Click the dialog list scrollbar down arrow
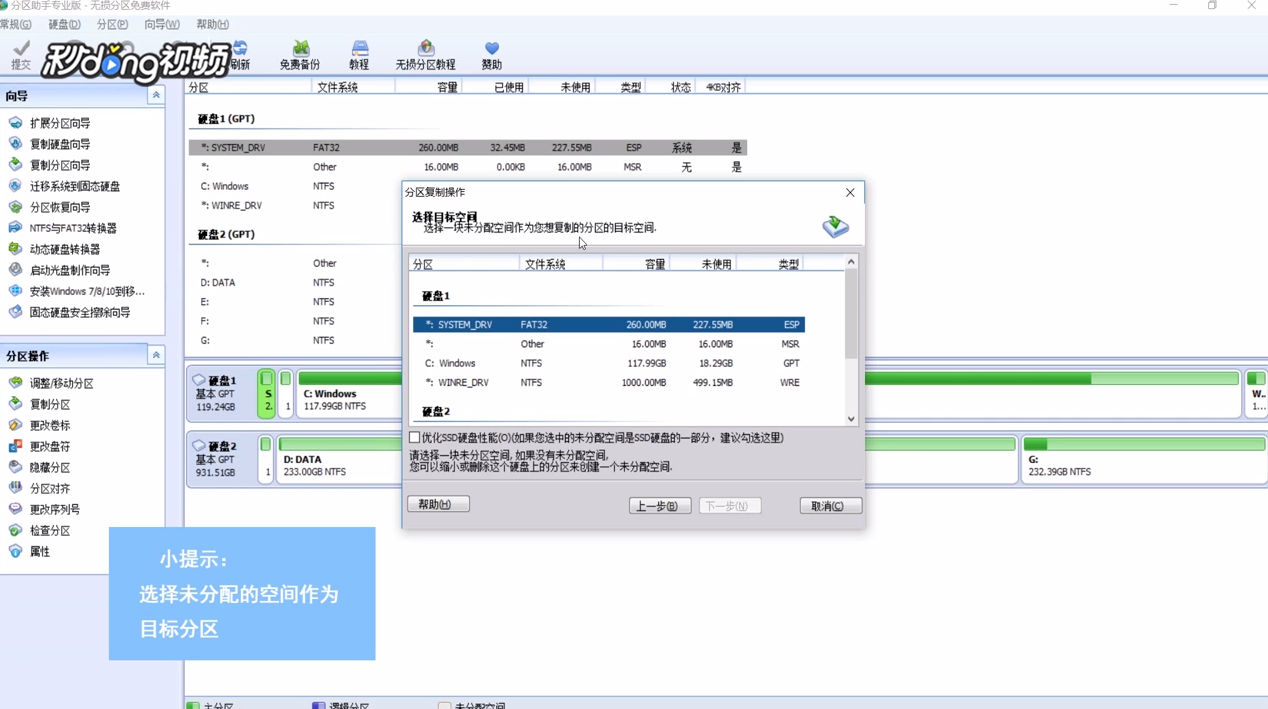Viewport: 1268px width, 709px height. (851, 419)
